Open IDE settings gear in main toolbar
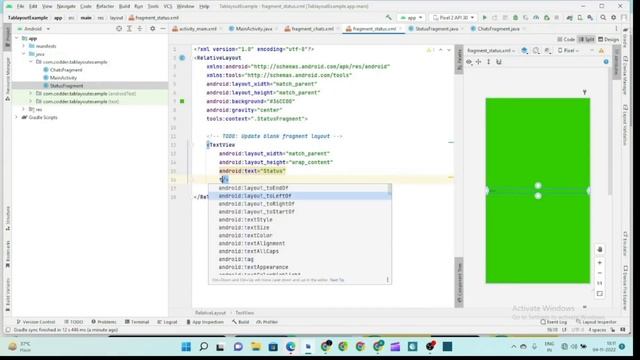640x360 pixels. pos(613,18)
